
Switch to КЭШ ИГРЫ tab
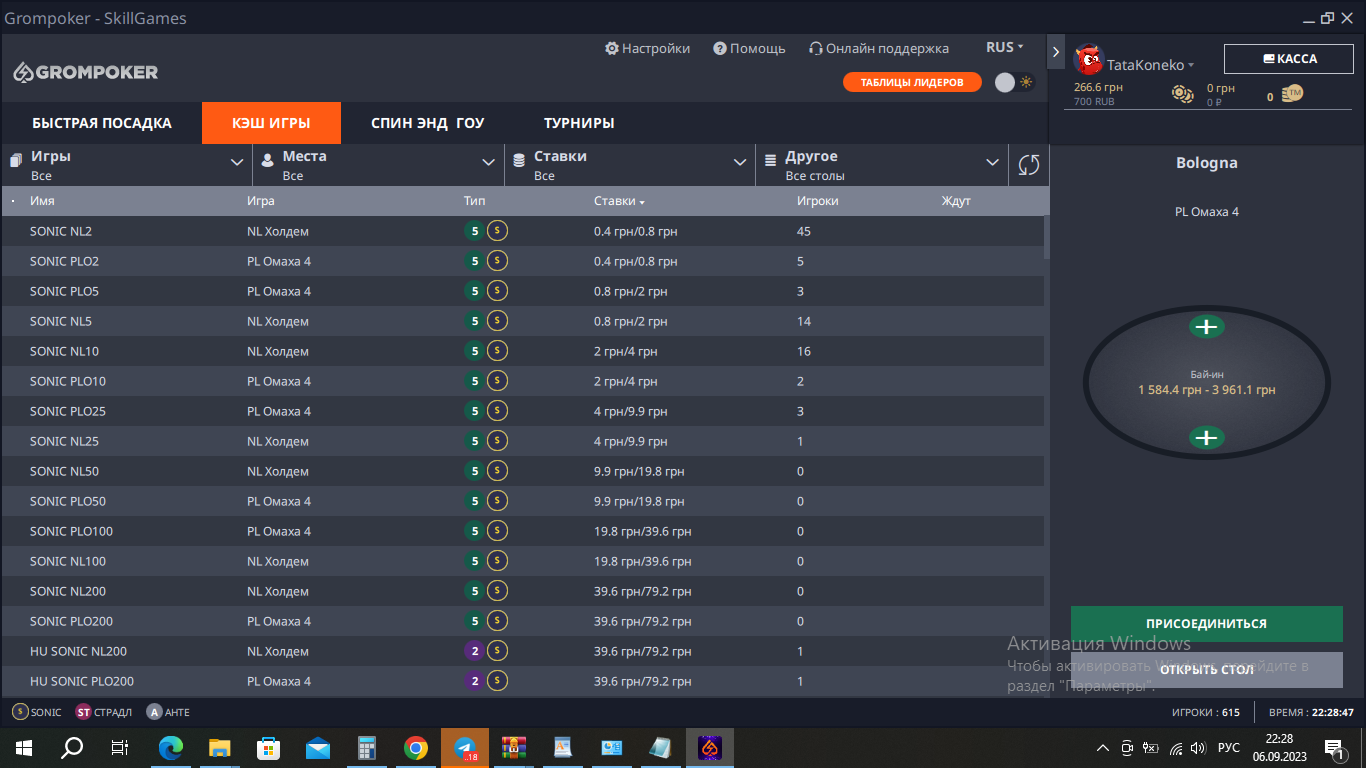pyautogui.click(x=271, y=123)
